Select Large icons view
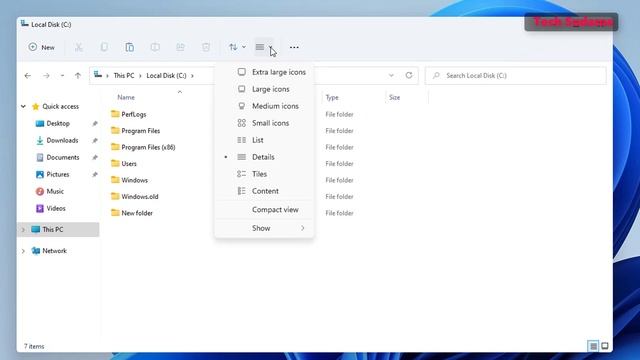Screen dimensions: 640x360 264,89
